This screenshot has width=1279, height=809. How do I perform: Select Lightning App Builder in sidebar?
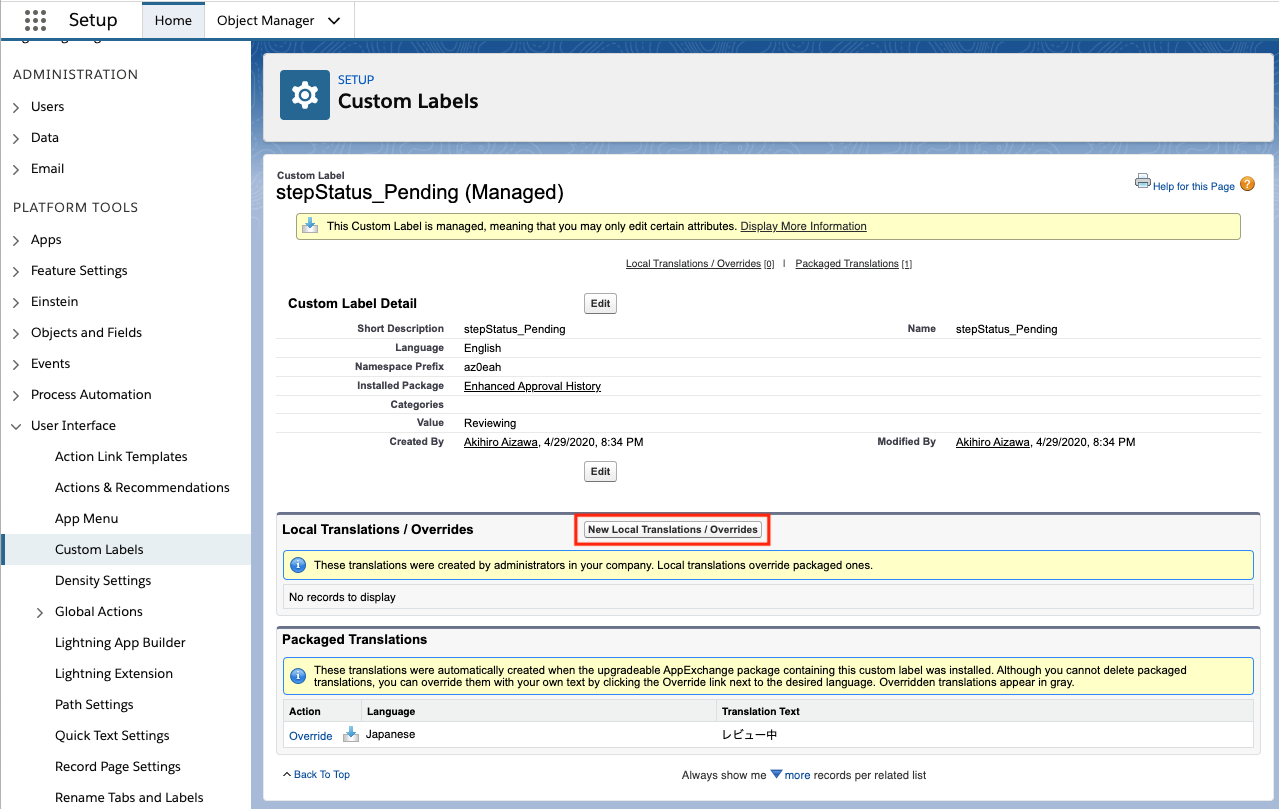click(x=120, y=643)
